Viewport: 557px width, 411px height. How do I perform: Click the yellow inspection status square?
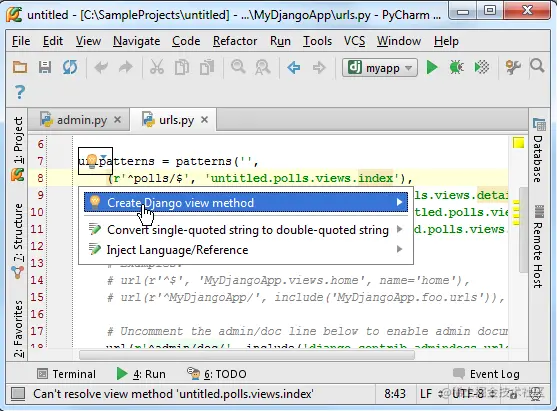click(x=518, y=143)
